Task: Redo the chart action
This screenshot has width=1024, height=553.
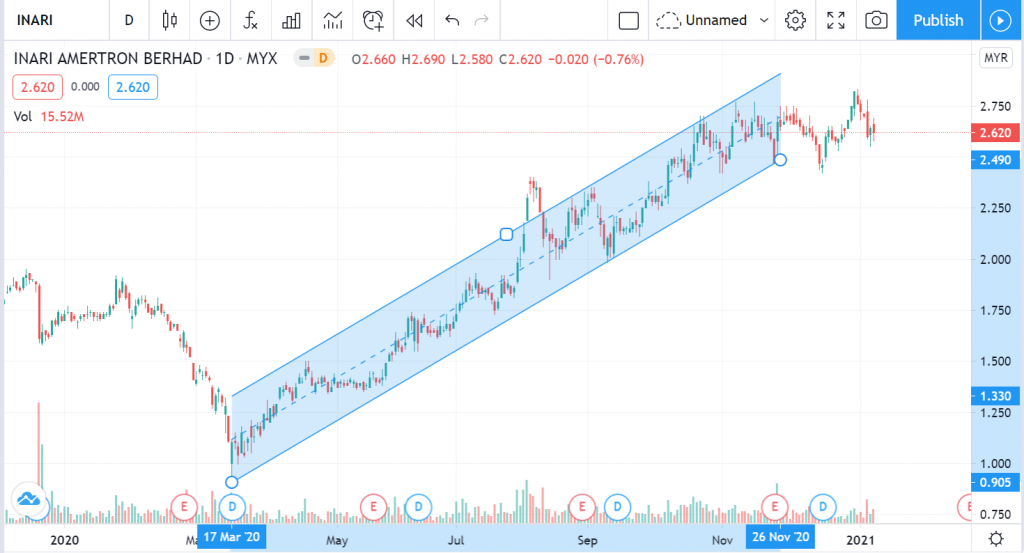Action: point(481,21)
